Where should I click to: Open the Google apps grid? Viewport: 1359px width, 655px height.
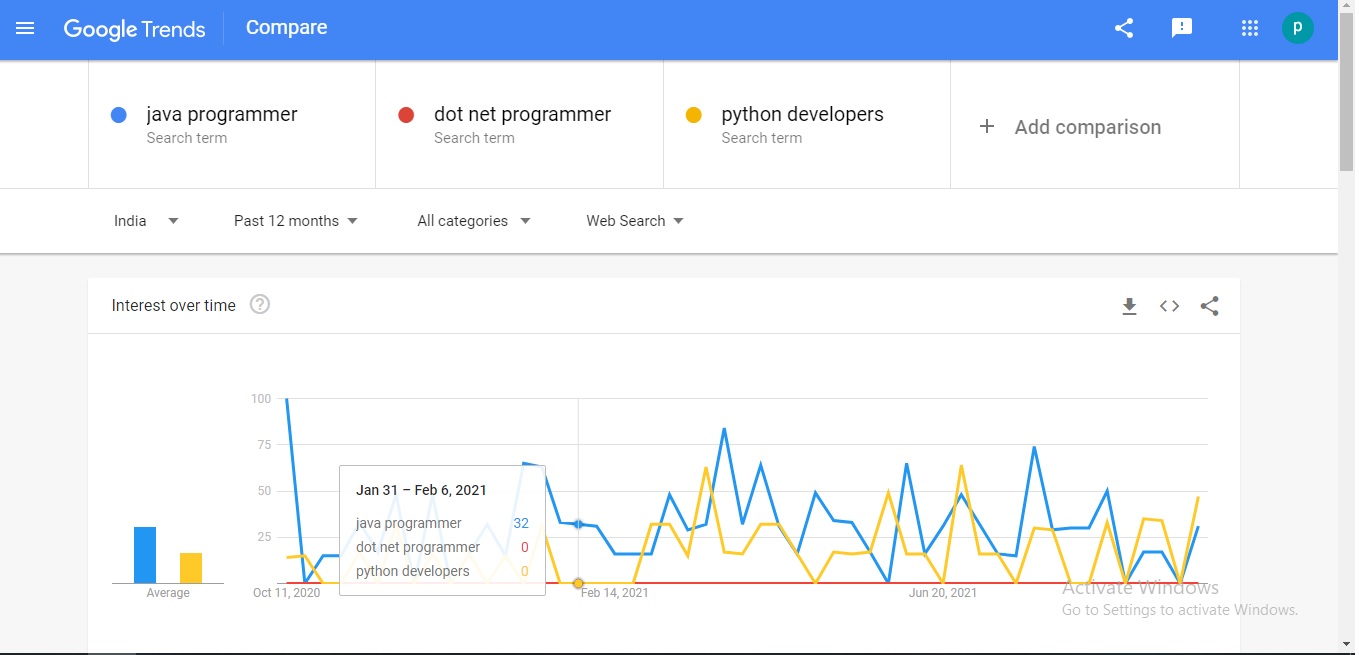click(x=1249, y=29)
